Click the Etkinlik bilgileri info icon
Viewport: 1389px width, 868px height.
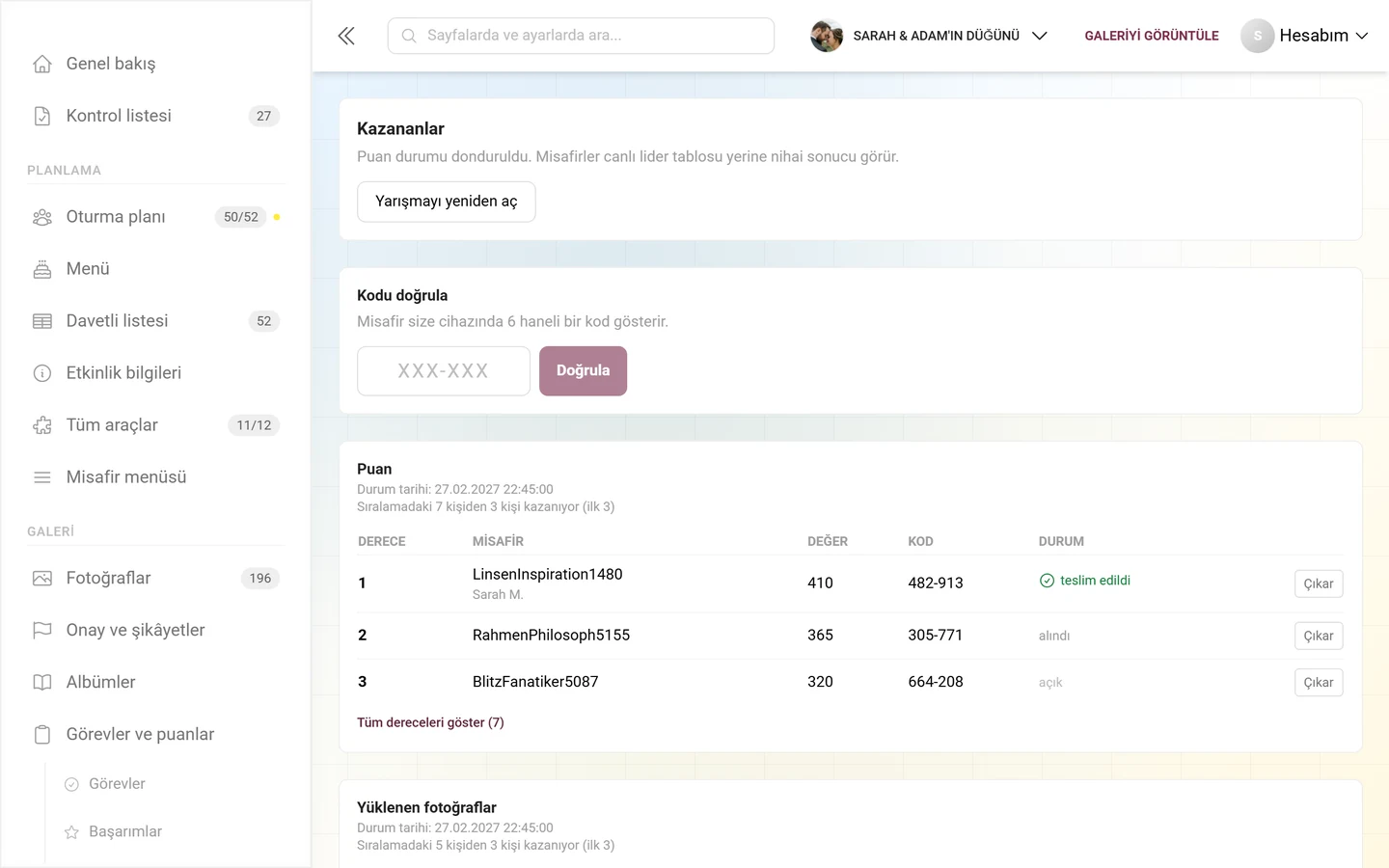tap(42, 373)
